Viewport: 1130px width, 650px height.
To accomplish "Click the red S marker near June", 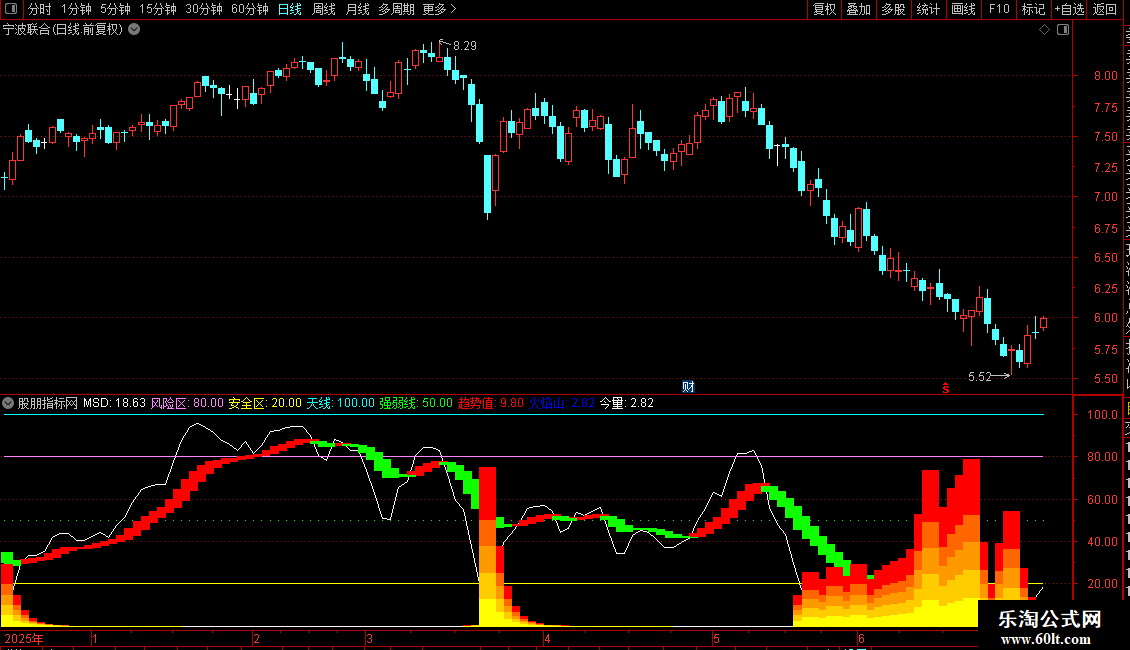I will [x=946, y=388].
